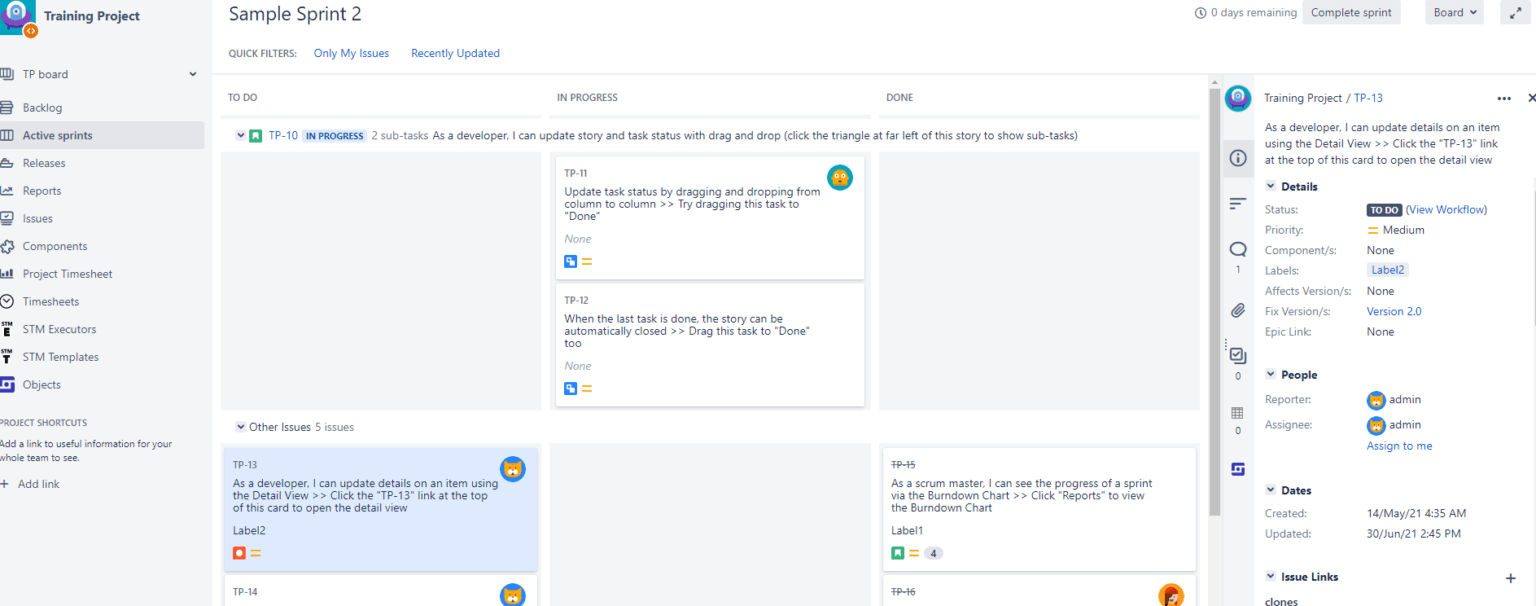Click the assignee avatar on card TP-11
Image resolution: width=1536 pixels, height=606 pixels.
[840, 177]
